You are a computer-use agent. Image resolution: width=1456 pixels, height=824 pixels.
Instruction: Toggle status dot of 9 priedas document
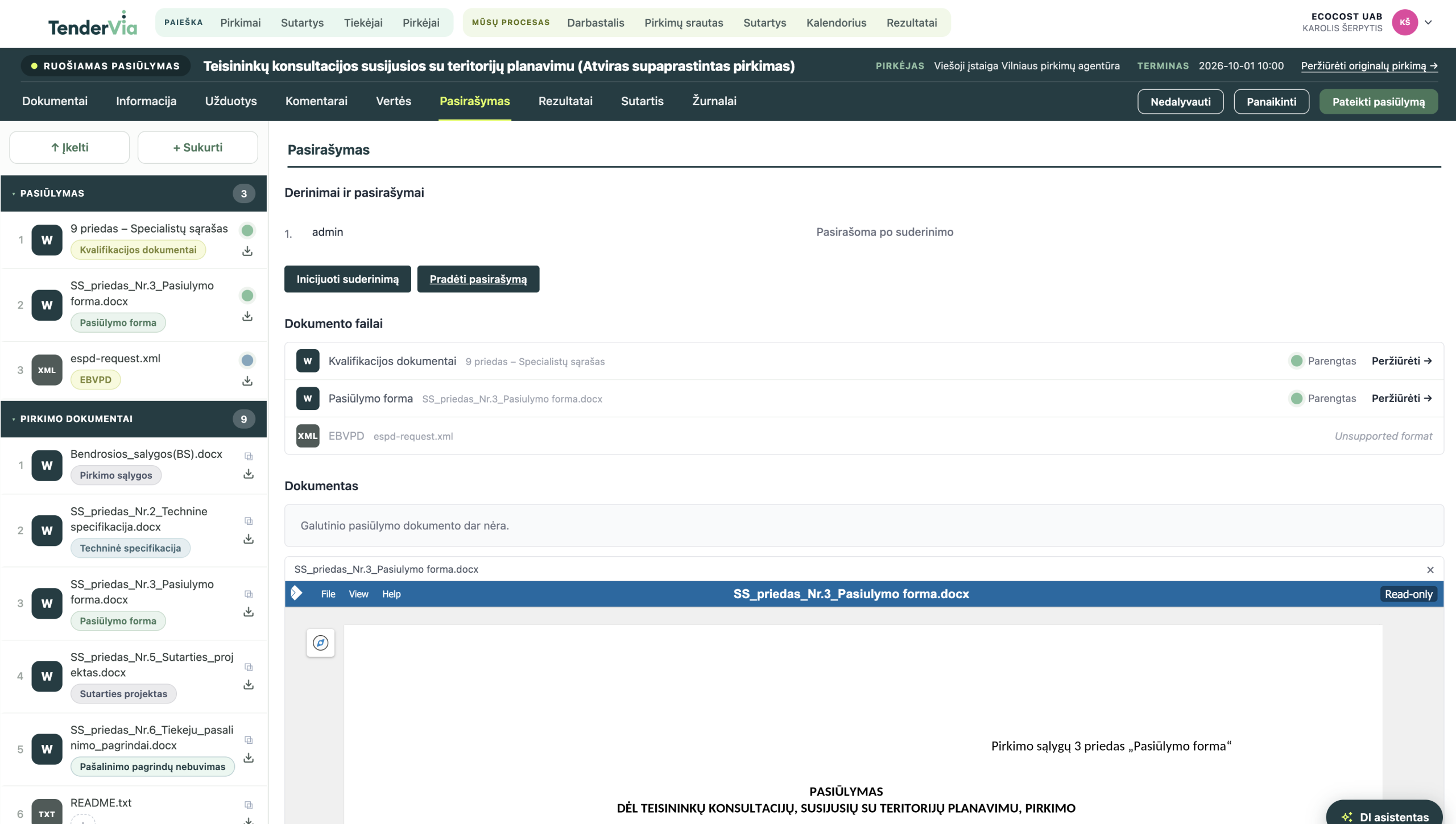coord(247,230)
